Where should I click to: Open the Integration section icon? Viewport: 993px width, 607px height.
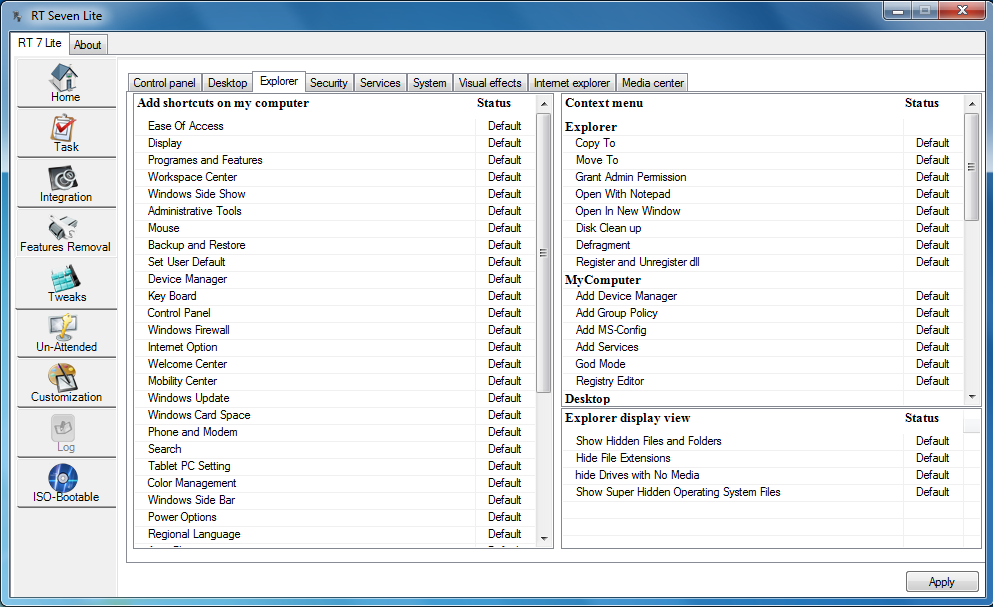tap(63, 178)
